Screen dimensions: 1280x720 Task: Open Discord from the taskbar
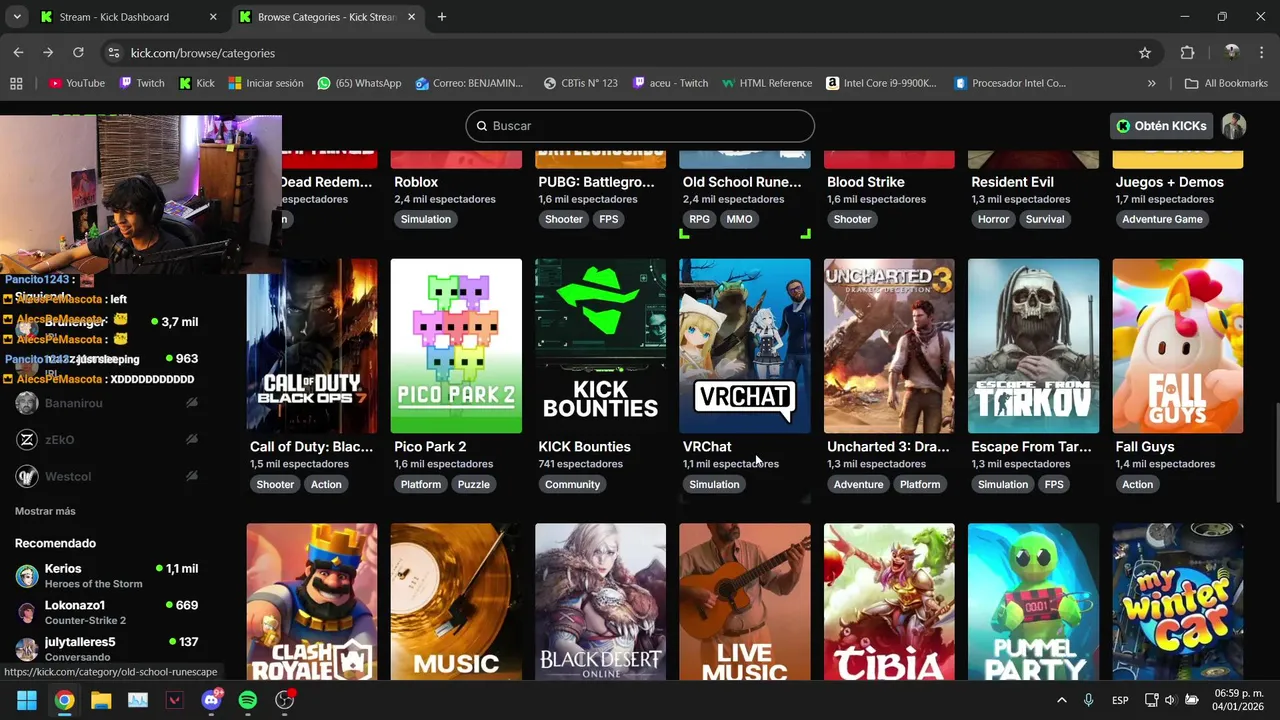tap(211, 700)
